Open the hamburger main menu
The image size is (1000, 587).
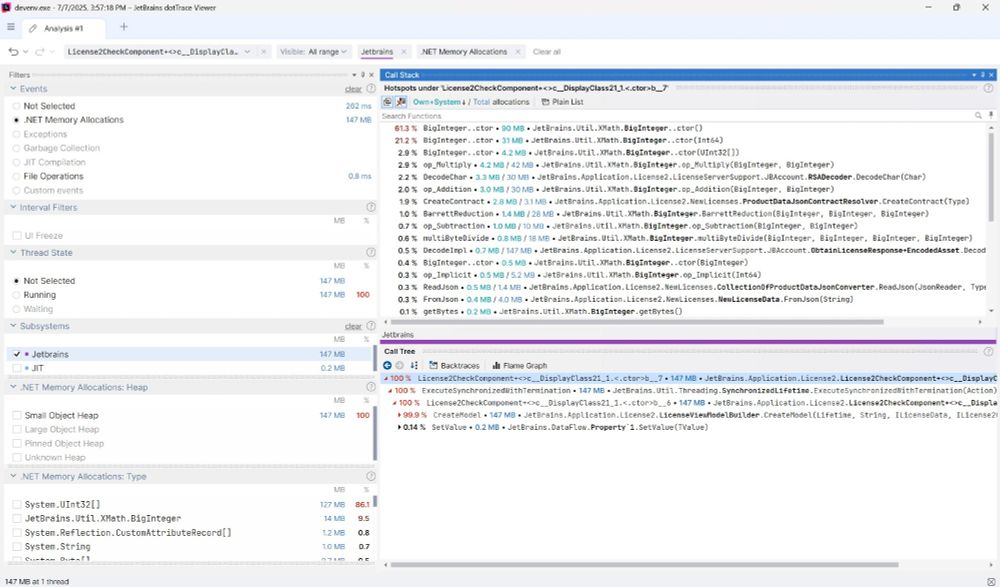(x=10, y=27)
